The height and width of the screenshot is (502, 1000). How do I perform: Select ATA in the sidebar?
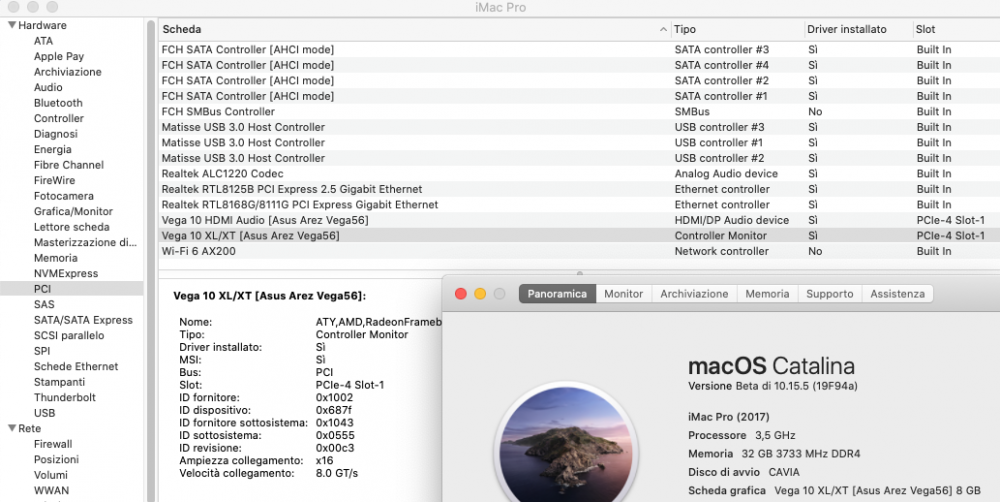(x=43, y=41)
